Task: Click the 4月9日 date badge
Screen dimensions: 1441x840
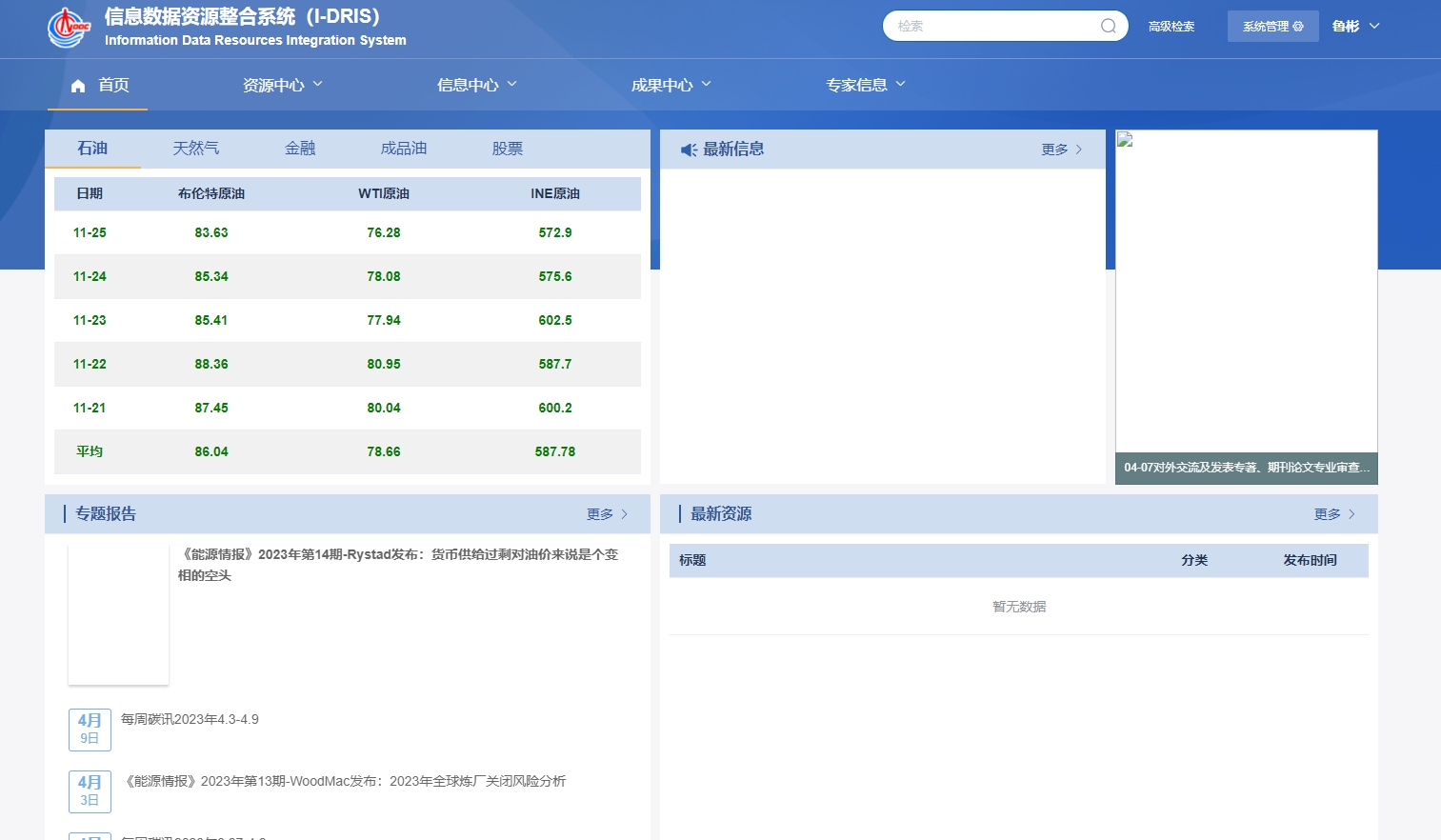Action: coord(90,730)
